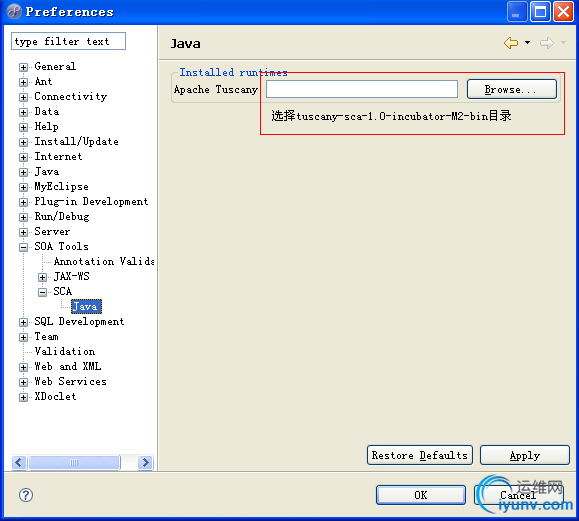This screenshot has width=579, height=521.
Task: Open the help question mark icon
Action: click(x=26, y=495)
